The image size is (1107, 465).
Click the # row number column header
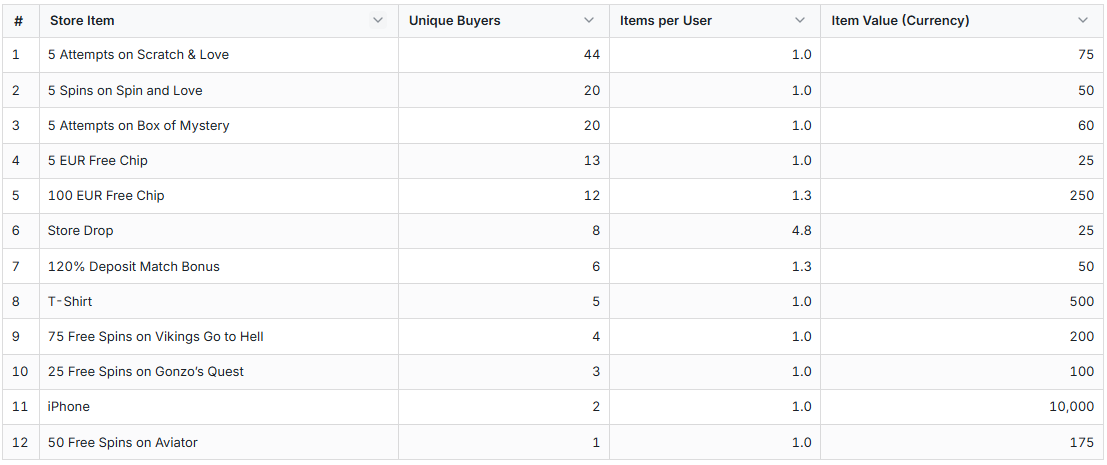pyautogui.click(x=18, y=21)
